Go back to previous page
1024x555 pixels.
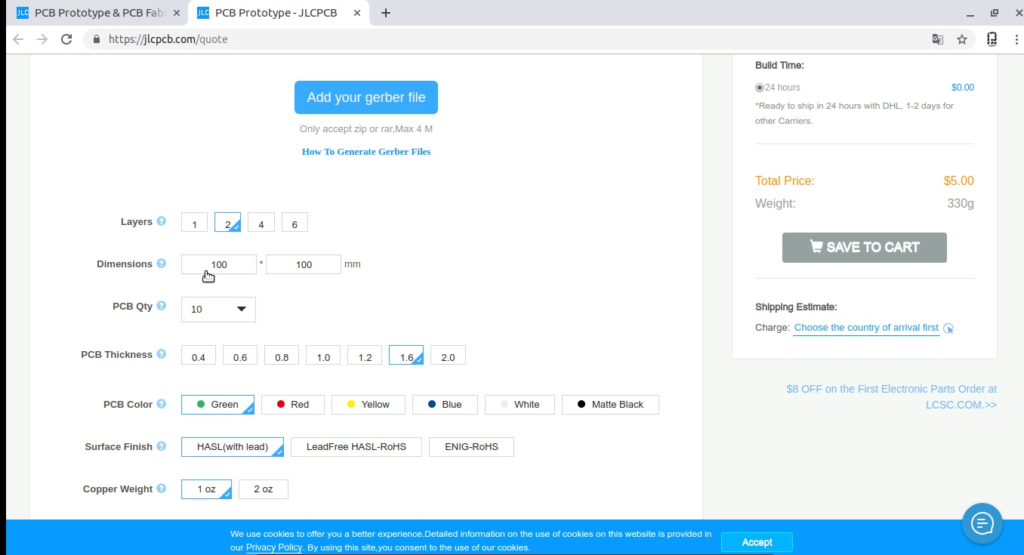tap(18, 39)
